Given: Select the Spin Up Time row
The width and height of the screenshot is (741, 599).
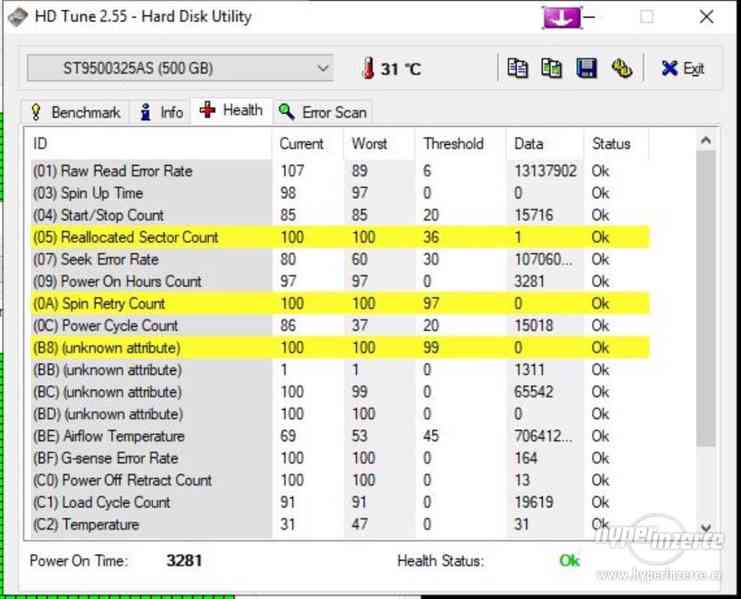Looking at the screenshot, I should pyautogui.click(x=340, y=193).
